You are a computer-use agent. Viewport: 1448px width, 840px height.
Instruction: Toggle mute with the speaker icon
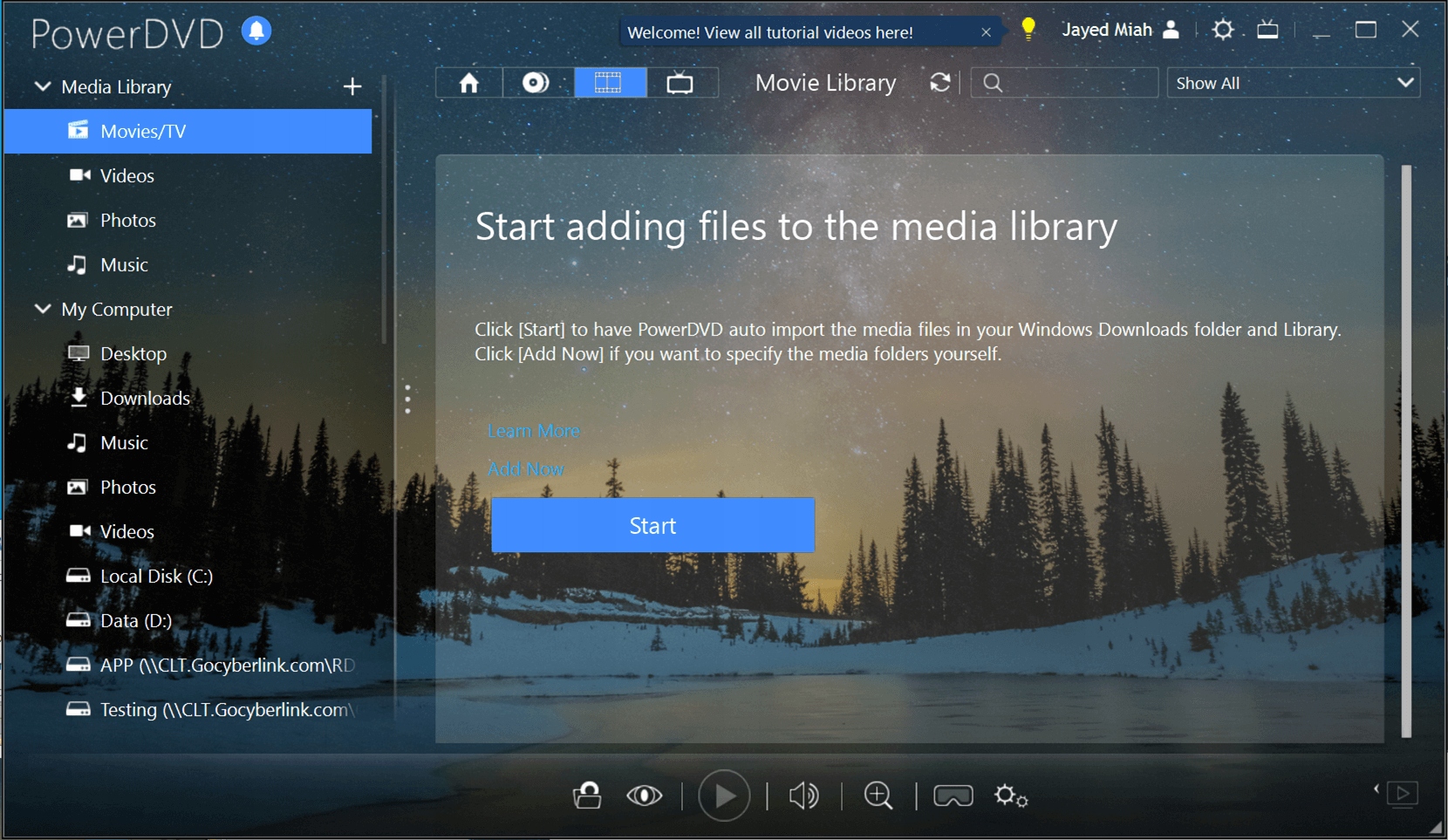tap(803, 796)
